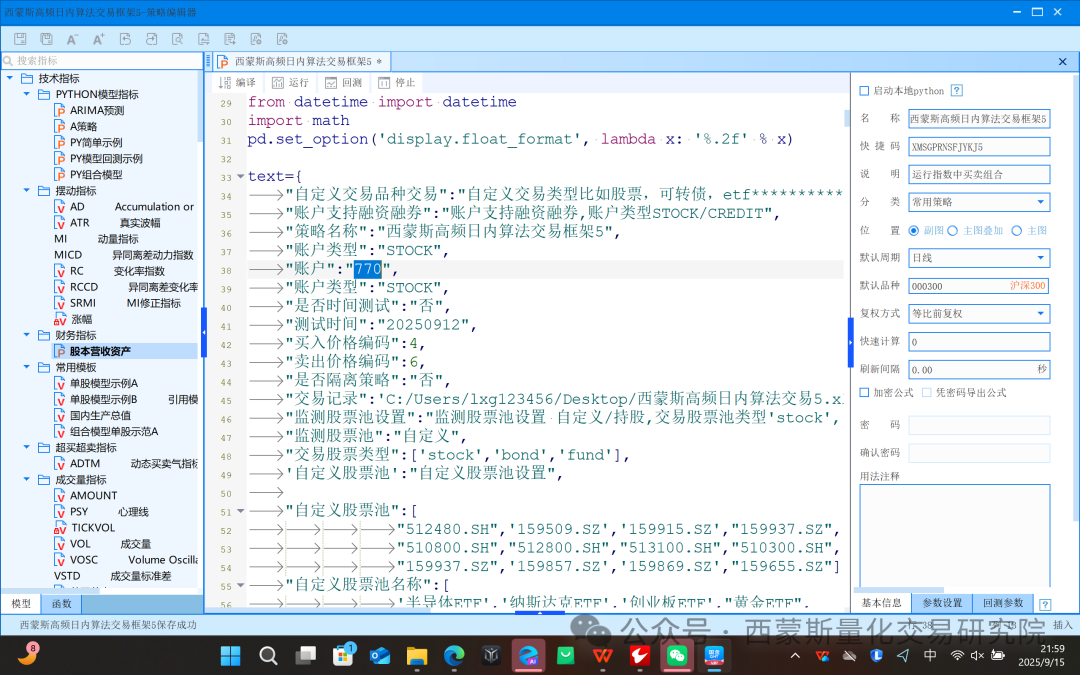Select 副图 position radio button

pos(914,230)
